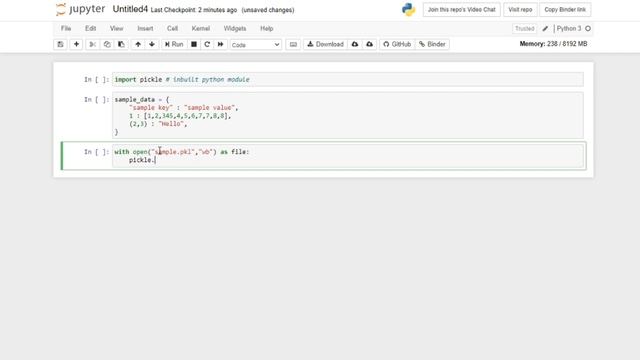Select the sample_data cell's In [ ] prompt
Image resolution: width=640 pixels, height=360 pixels.
(x=97, y=100)
